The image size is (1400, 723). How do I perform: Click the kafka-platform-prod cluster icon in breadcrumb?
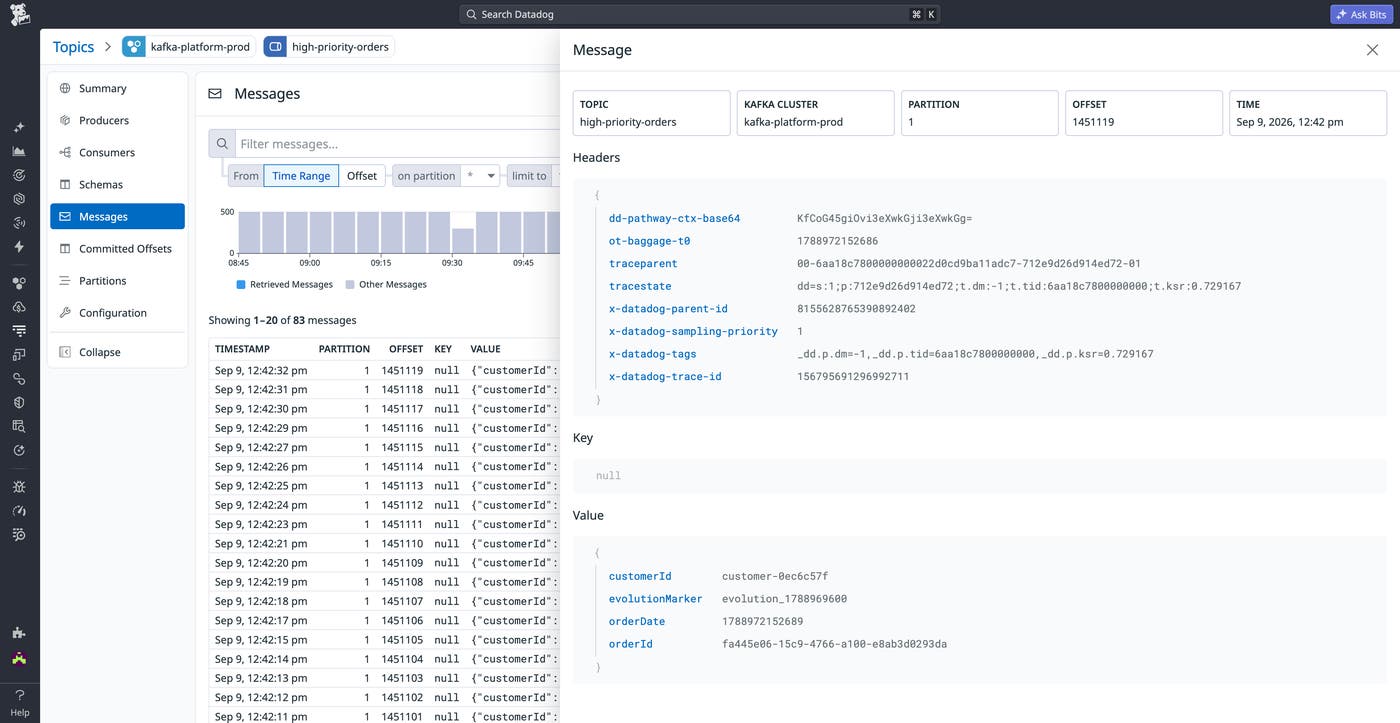coord(134,47)
